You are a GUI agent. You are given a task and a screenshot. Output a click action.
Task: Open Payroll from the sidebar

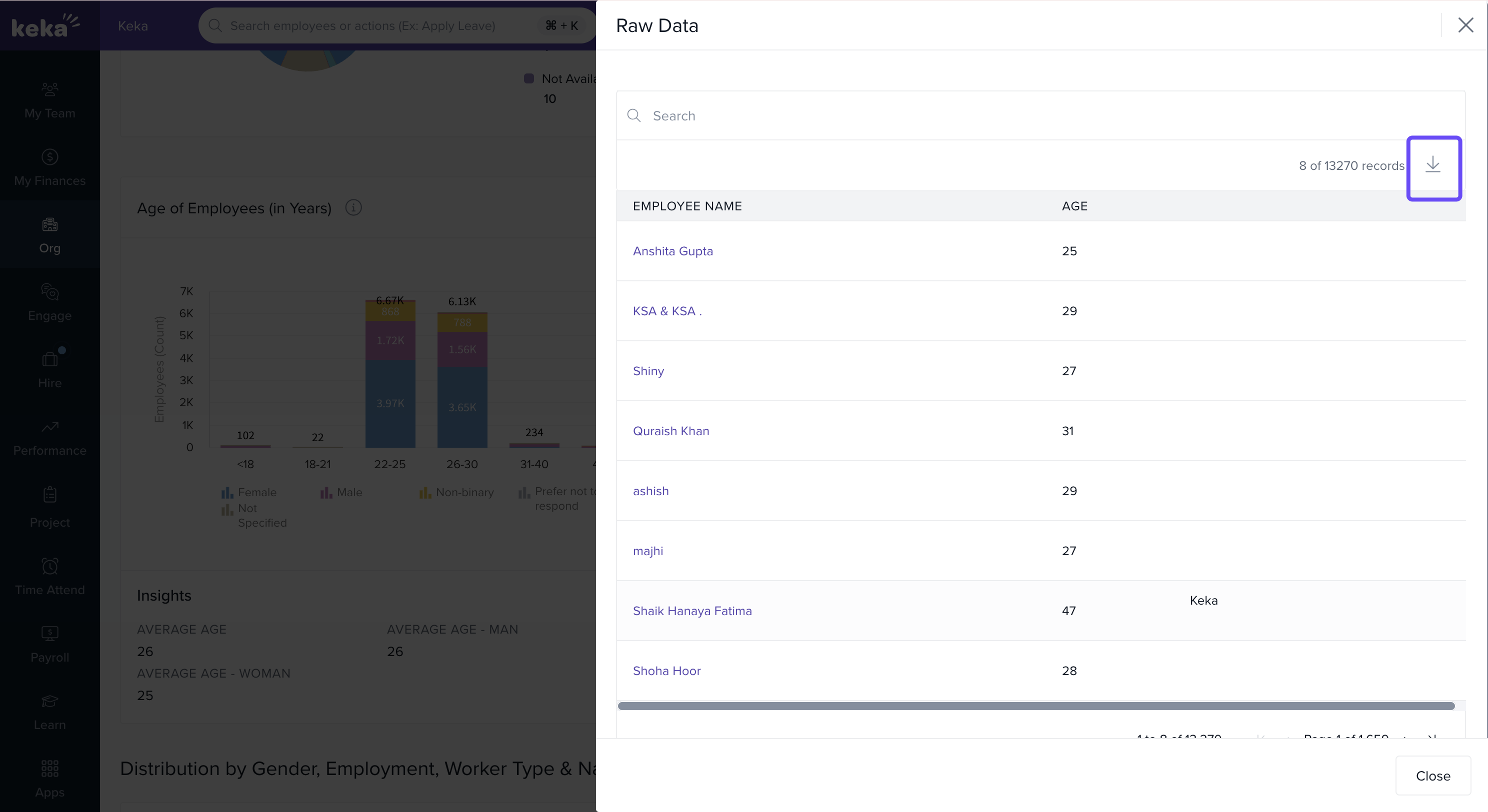49,645
